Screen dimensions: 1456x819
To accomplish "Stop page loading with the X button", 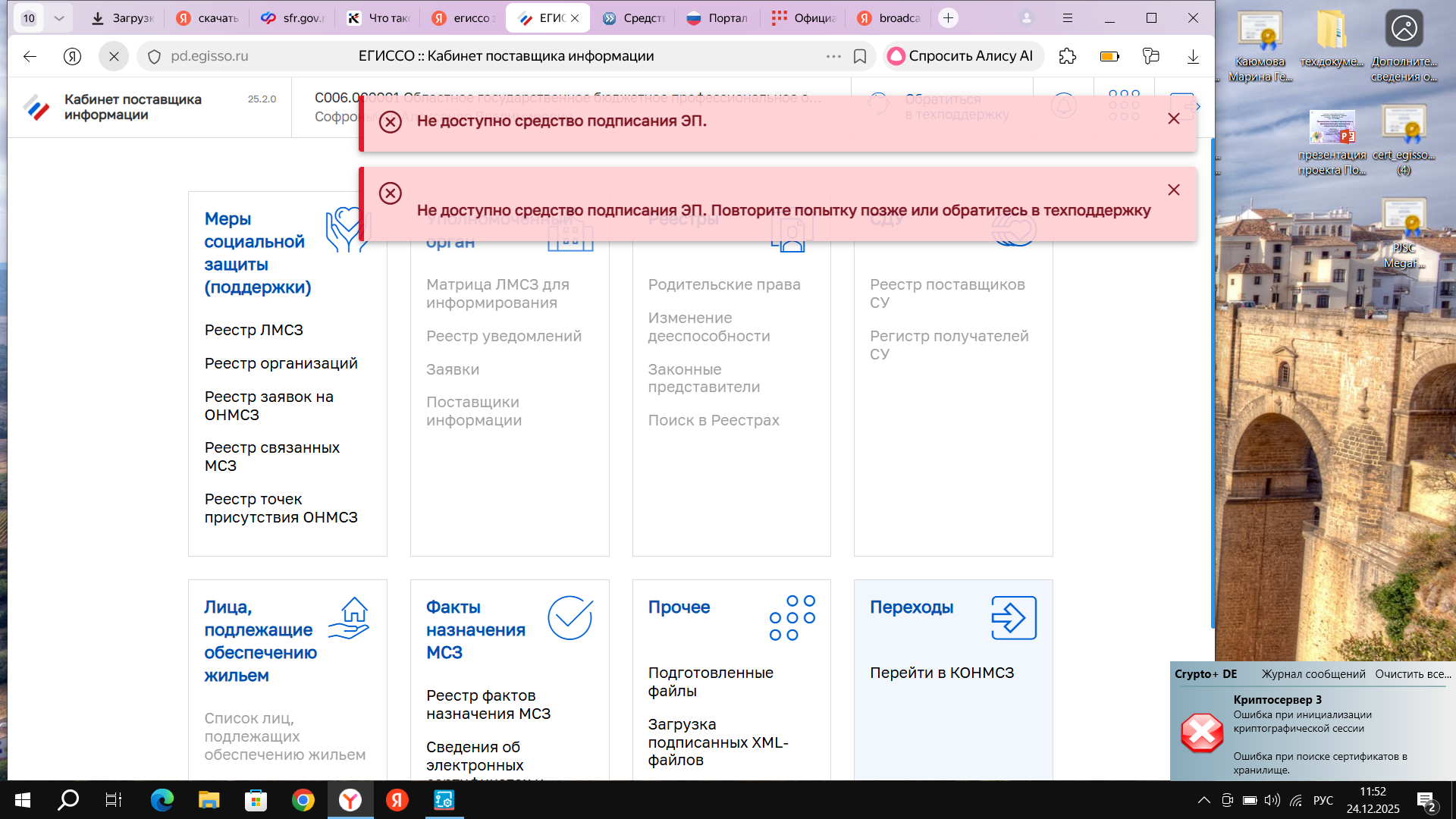I will tap(114, 56).
